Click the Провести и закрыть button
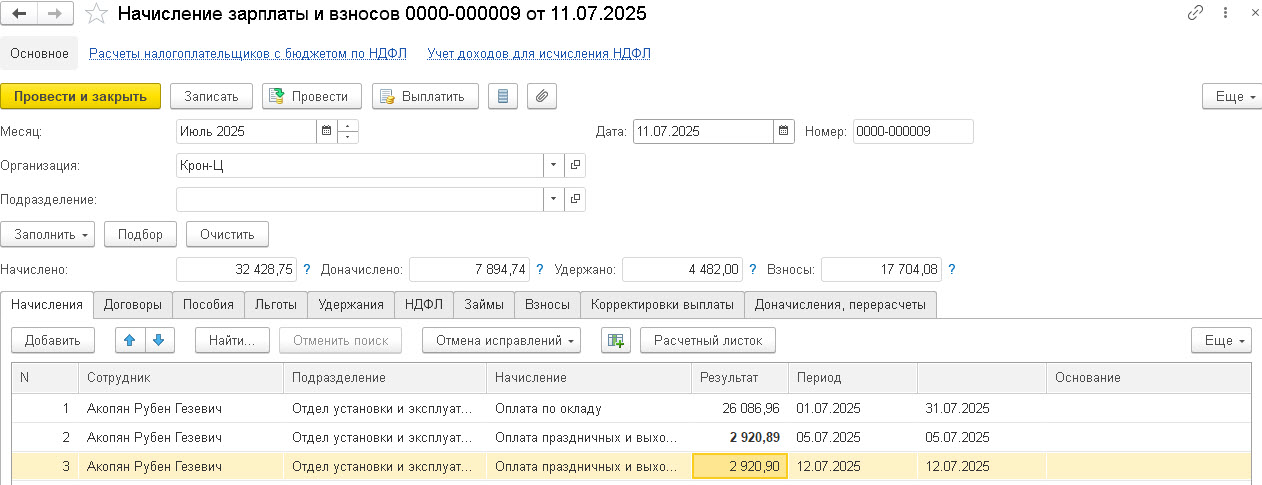Image resolution: width=1262 pixels, height=485 pixels. tap(81, 96)
